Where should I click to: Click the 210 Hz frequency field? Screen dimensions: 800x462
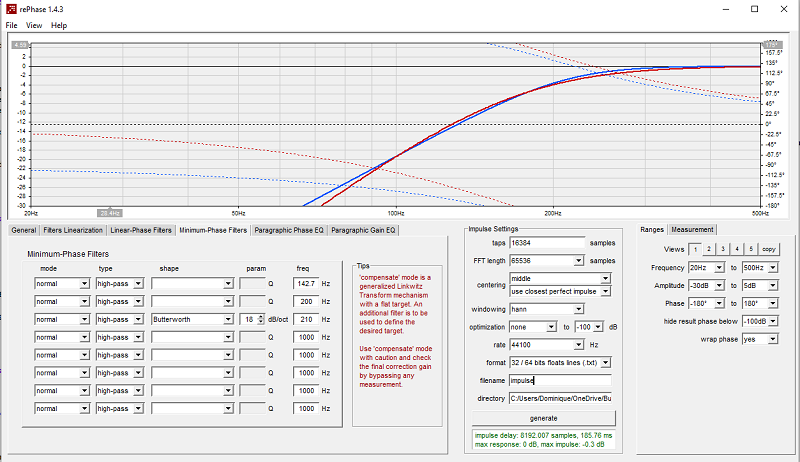point(306,319)
